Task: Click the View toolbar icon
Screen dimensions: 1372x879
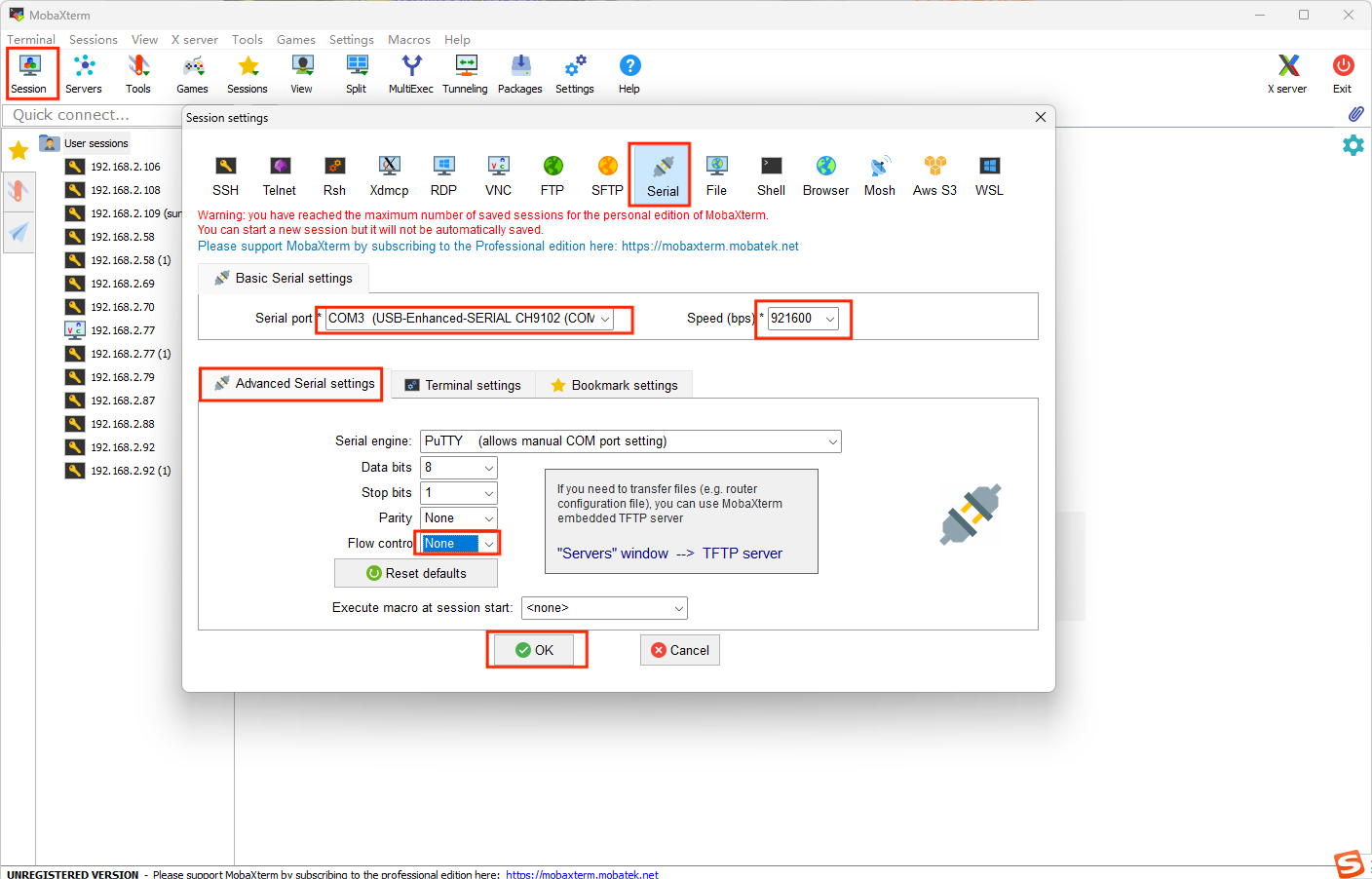Action: pyautogui.click(x=302, y=74)
